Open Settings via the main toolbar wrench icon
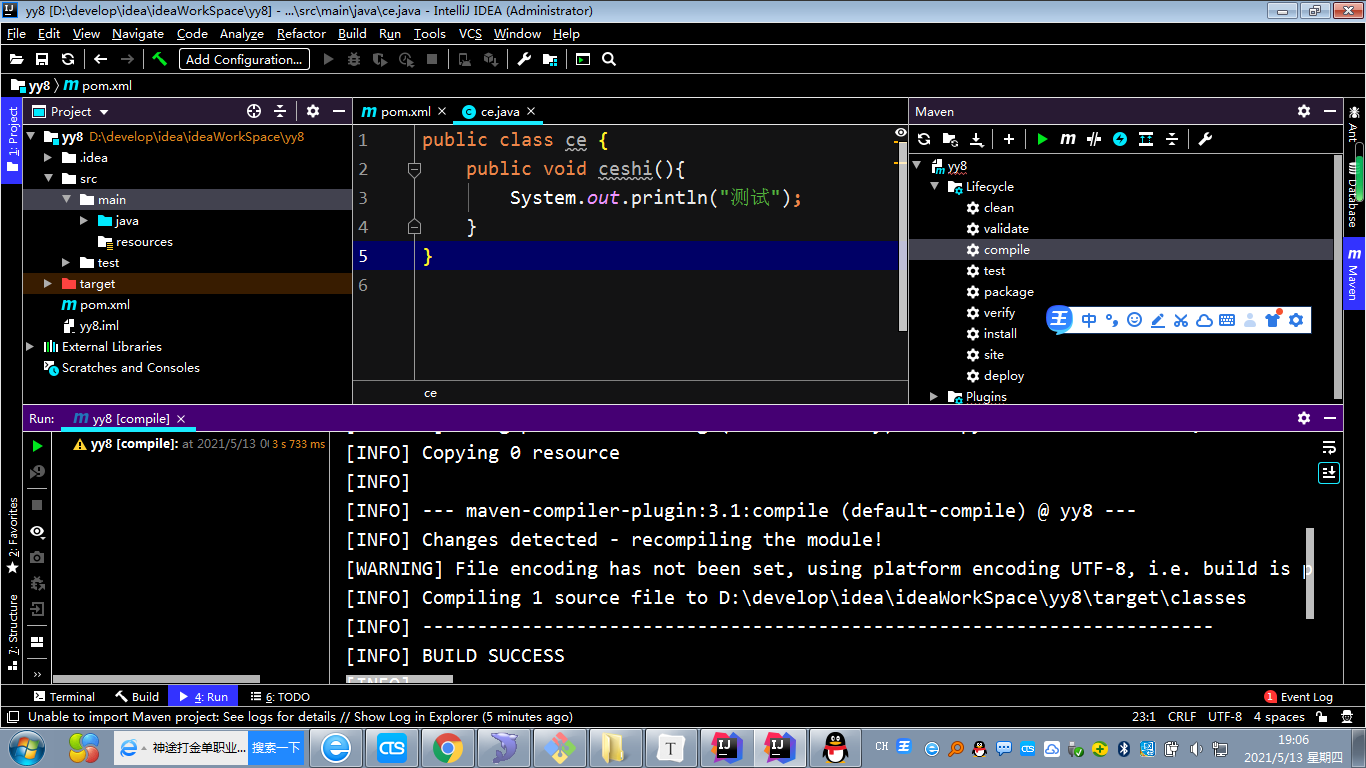This screenshot has width=1366, height=768. tap(524, 59)
